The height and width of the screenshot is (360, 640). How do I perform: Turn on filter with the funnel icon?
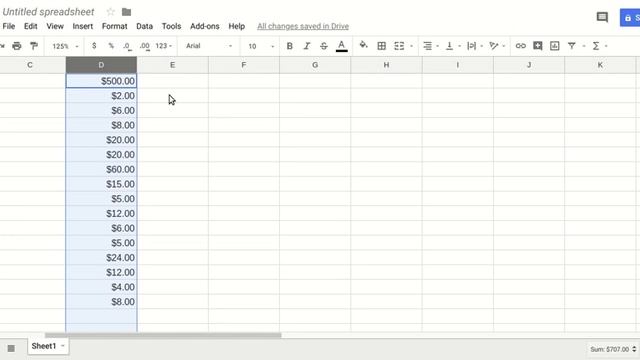tap(572, 46)
